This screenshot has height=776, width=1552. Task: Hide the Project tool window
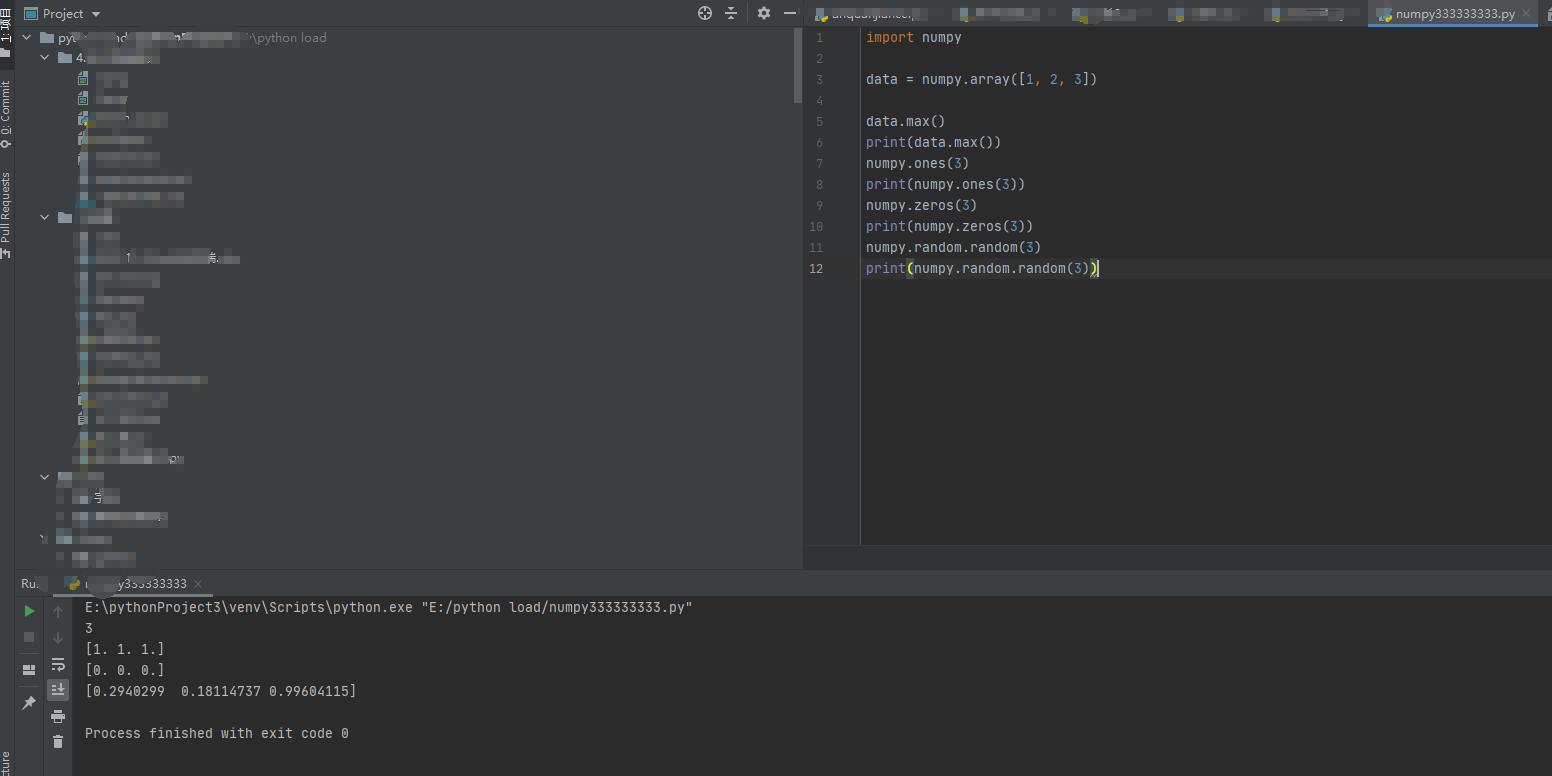tap(790, 13)
